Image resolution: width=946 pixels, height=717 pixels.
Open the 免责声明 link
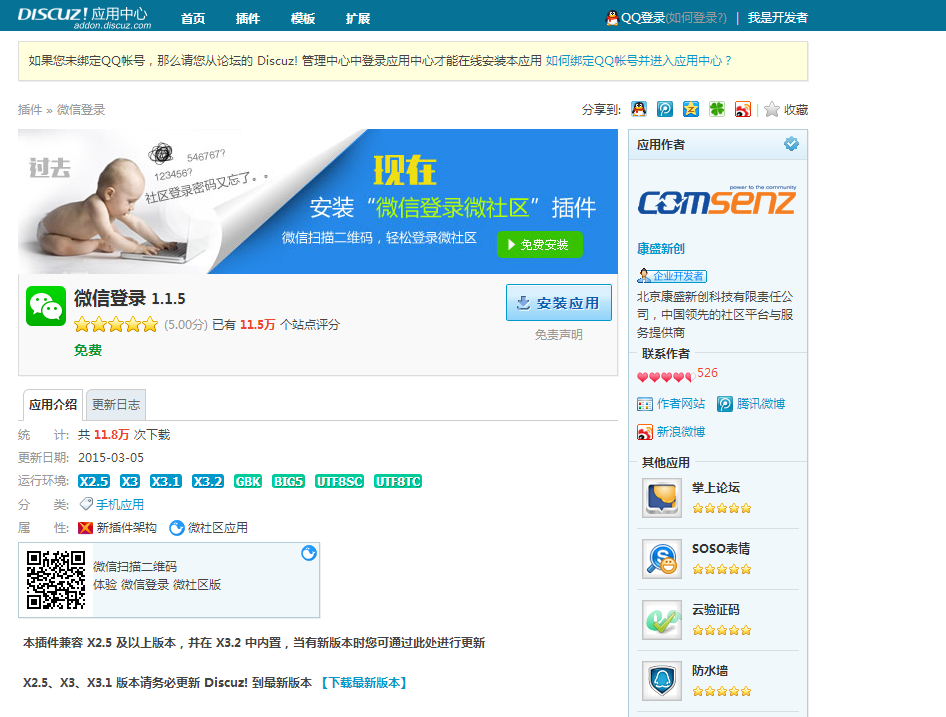pyautogui.click(x=559, y=335)
